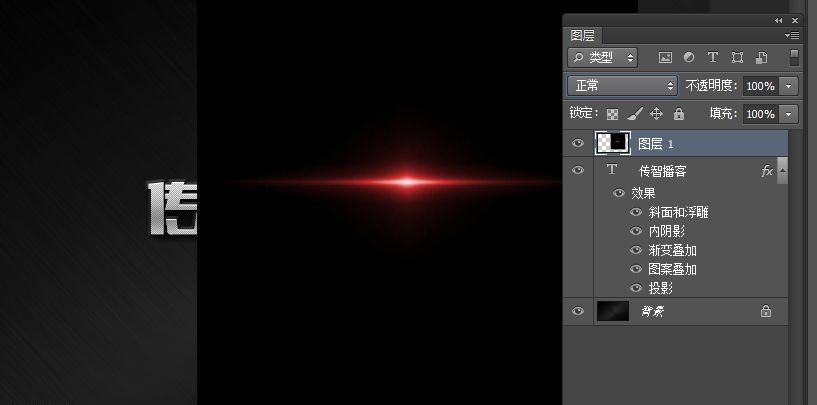Switch to the 图层 panel tab
The height and width of the screenshot is (405, 817).
coord(583,35)
